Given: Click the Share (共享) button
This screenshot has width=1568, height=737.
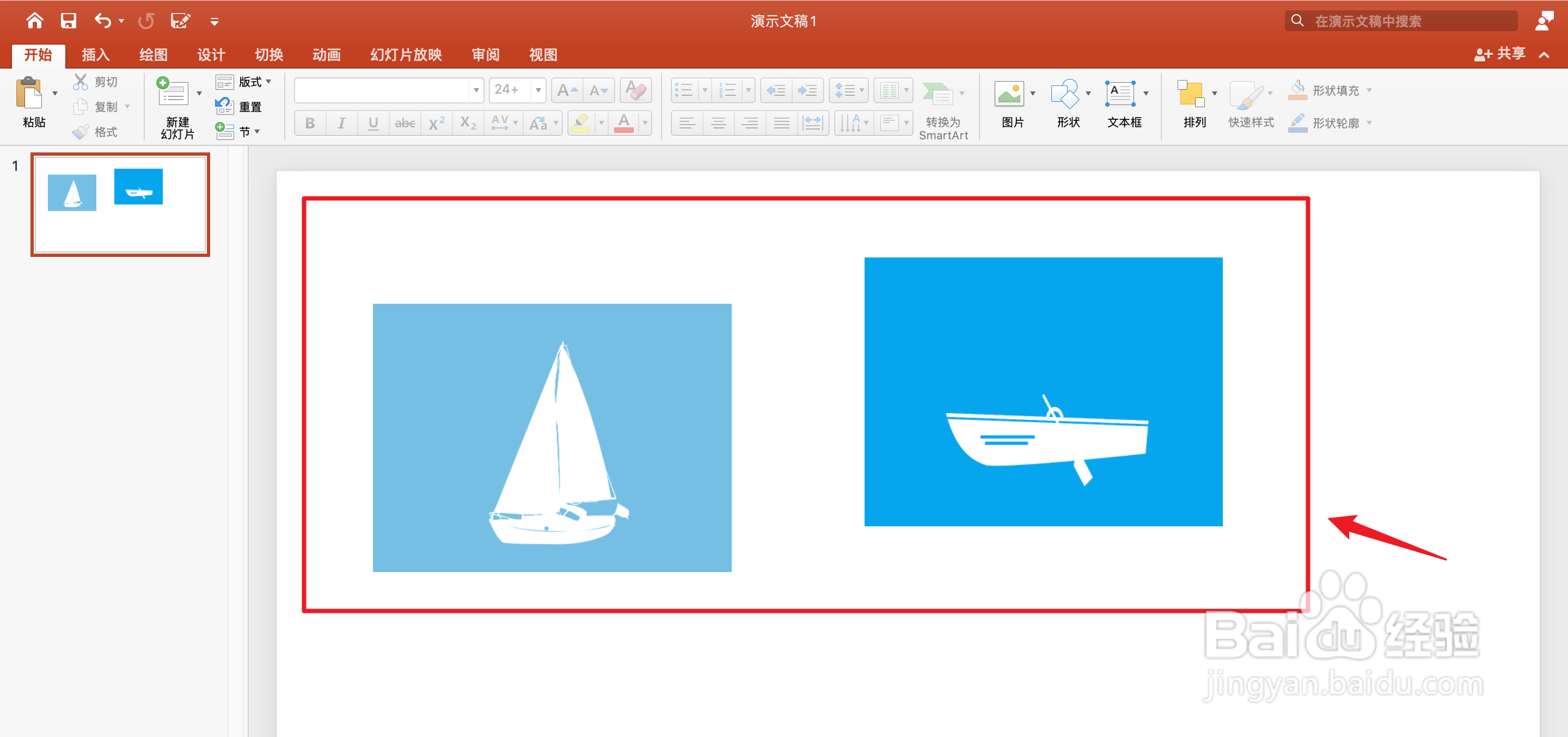Looking at the screenshot, I should 1500,54.
